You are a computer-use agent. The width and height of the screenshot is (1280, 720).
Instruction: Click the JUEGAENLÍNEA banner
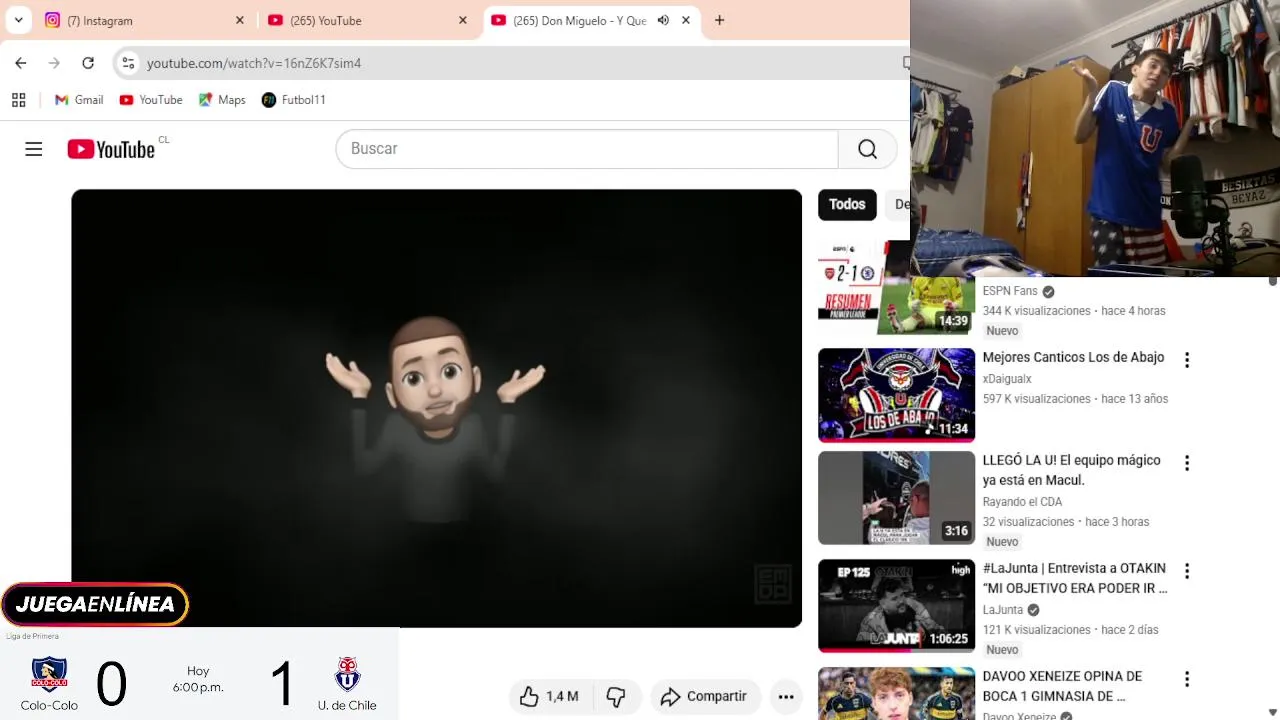pos(95,604)
